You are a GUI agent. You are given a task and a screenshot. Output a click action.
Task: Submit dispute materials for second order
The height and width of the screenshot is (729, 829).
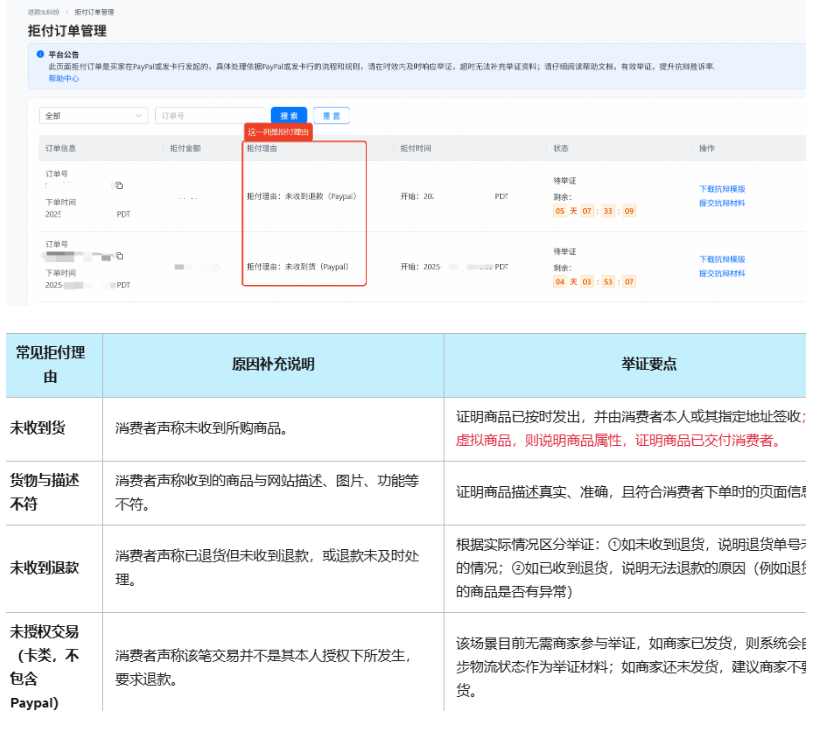click(x=721, y=273)
